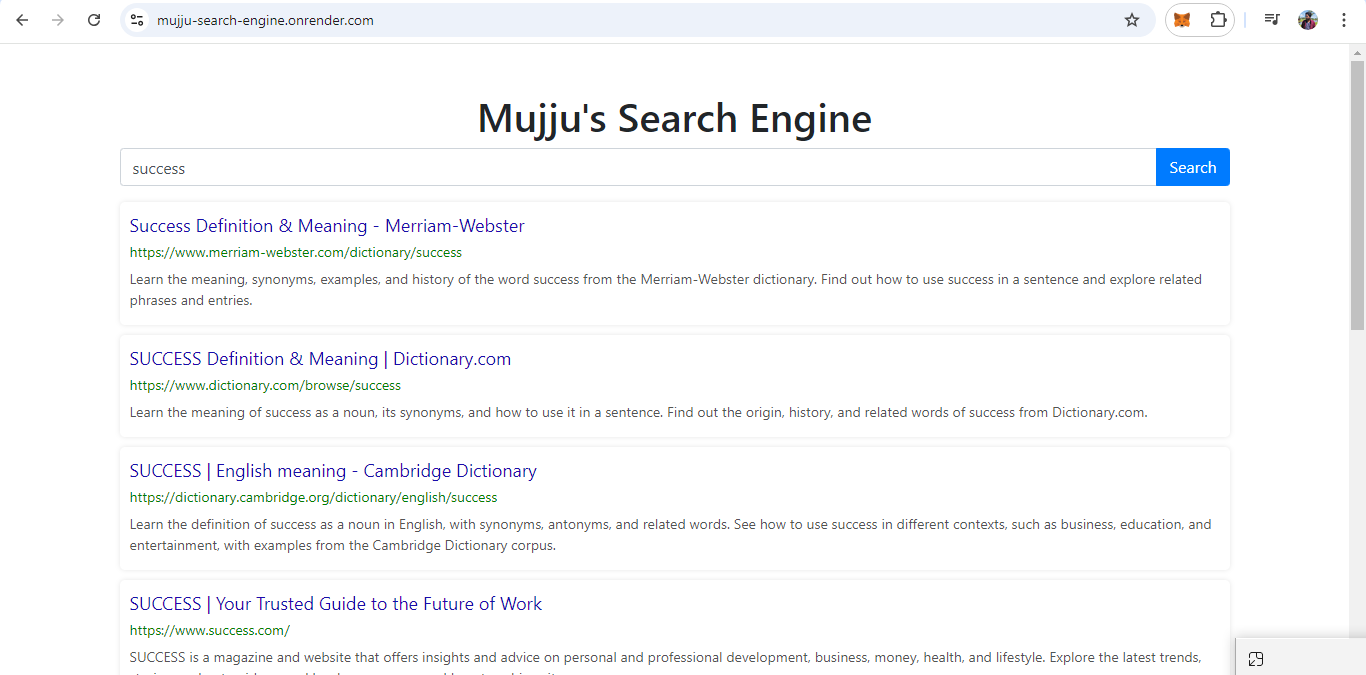Bookmark this page with the star
This screenshot has height=675, width=1366.
pyautogui.click(x=1132, y=20)
